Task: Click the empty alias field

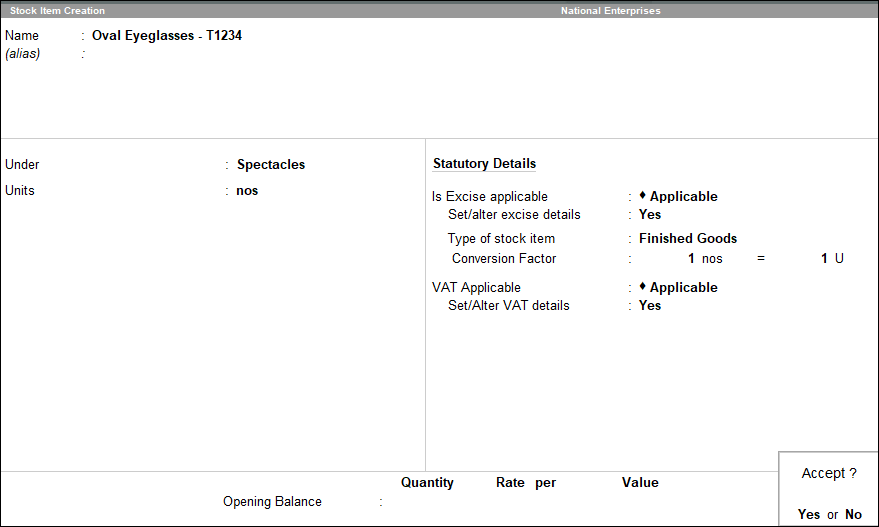Action: click(167, 54)
